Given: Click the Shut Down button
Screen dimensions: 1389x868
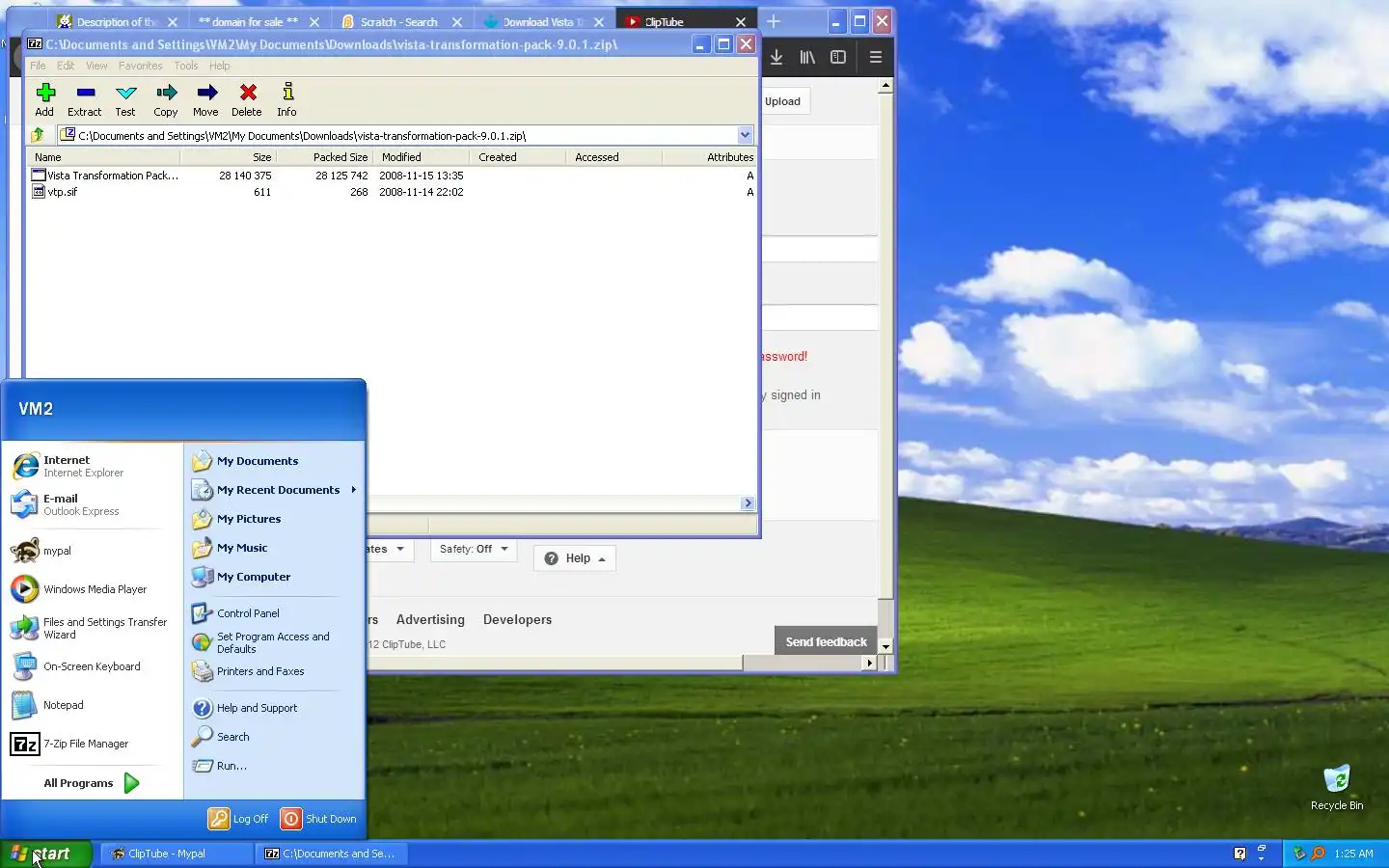Looking at the screenshot, I should pos(318,819).
